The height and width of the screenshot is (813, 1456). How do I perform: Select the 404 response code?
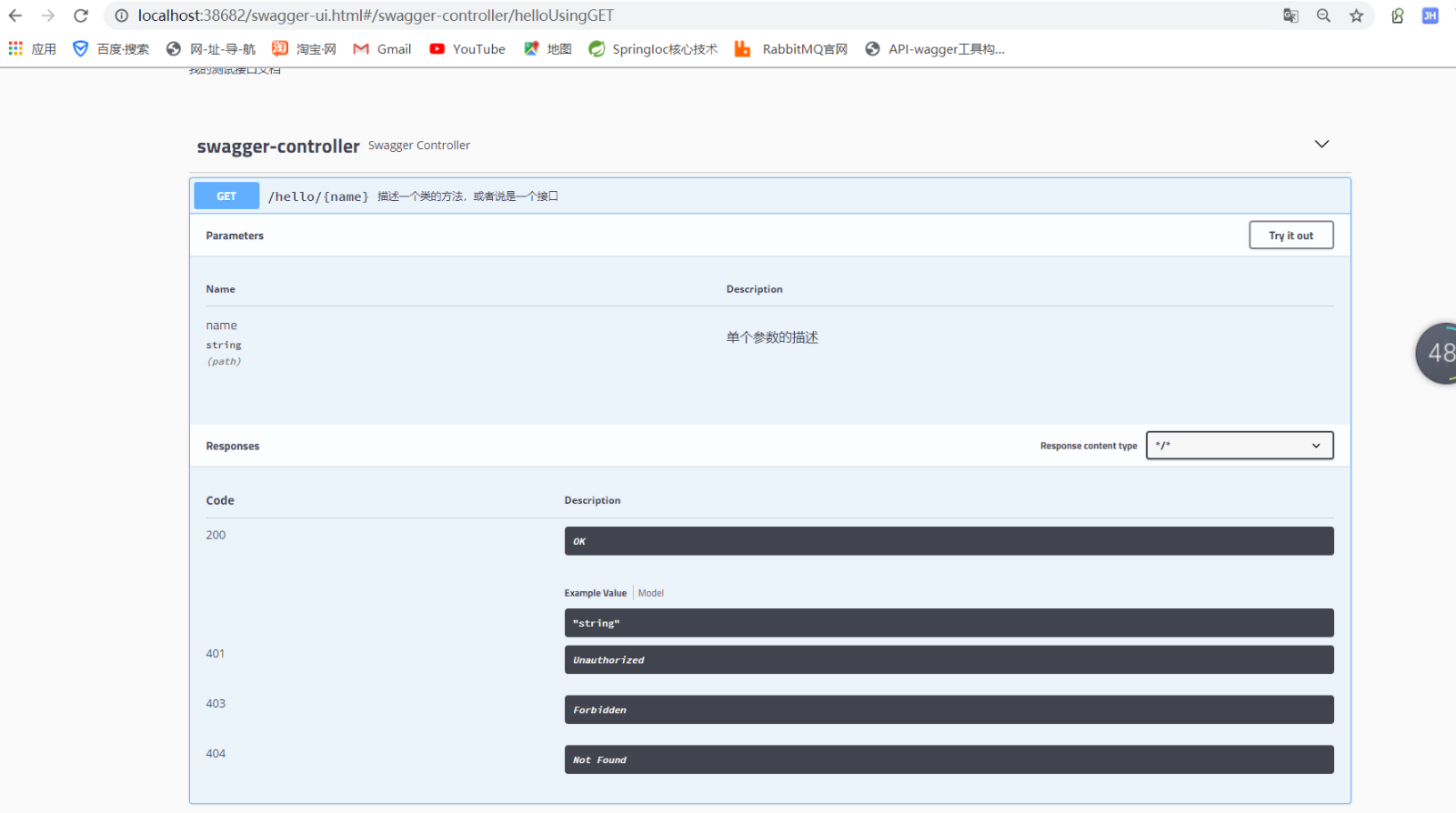pos(216,754)
